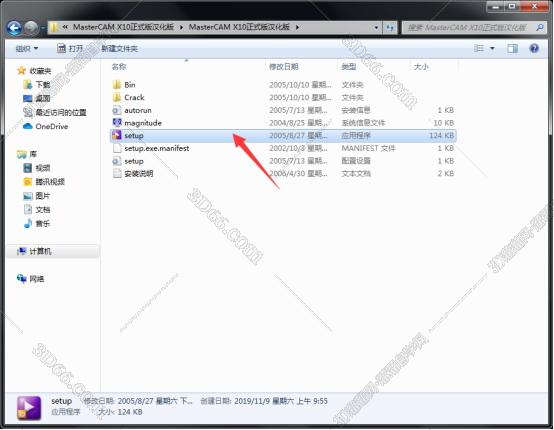Viewport: 554px width, 430px height.
Task: Open the 组织 menu dropdown
Action: [27, 48]
